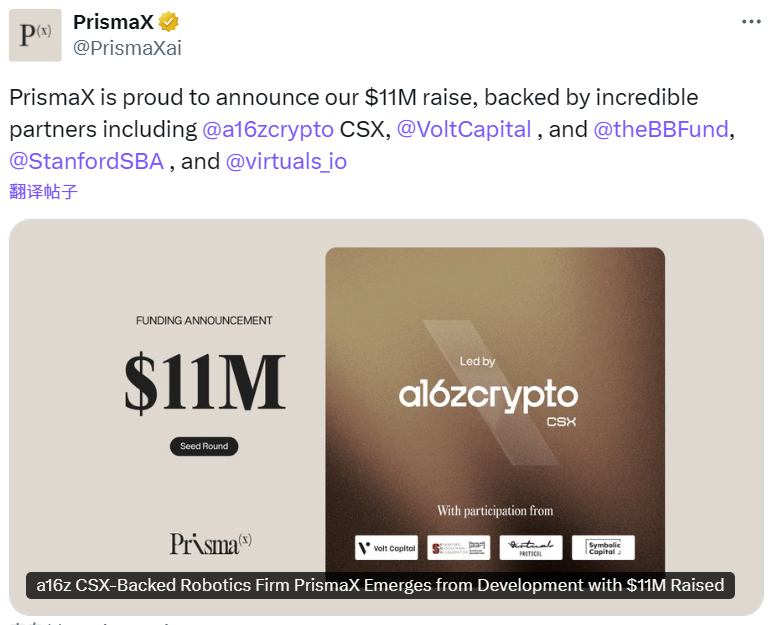775x625 pixels.
Task: Follow the @a16zcrypto mention link
Action: tap(268, 129)
